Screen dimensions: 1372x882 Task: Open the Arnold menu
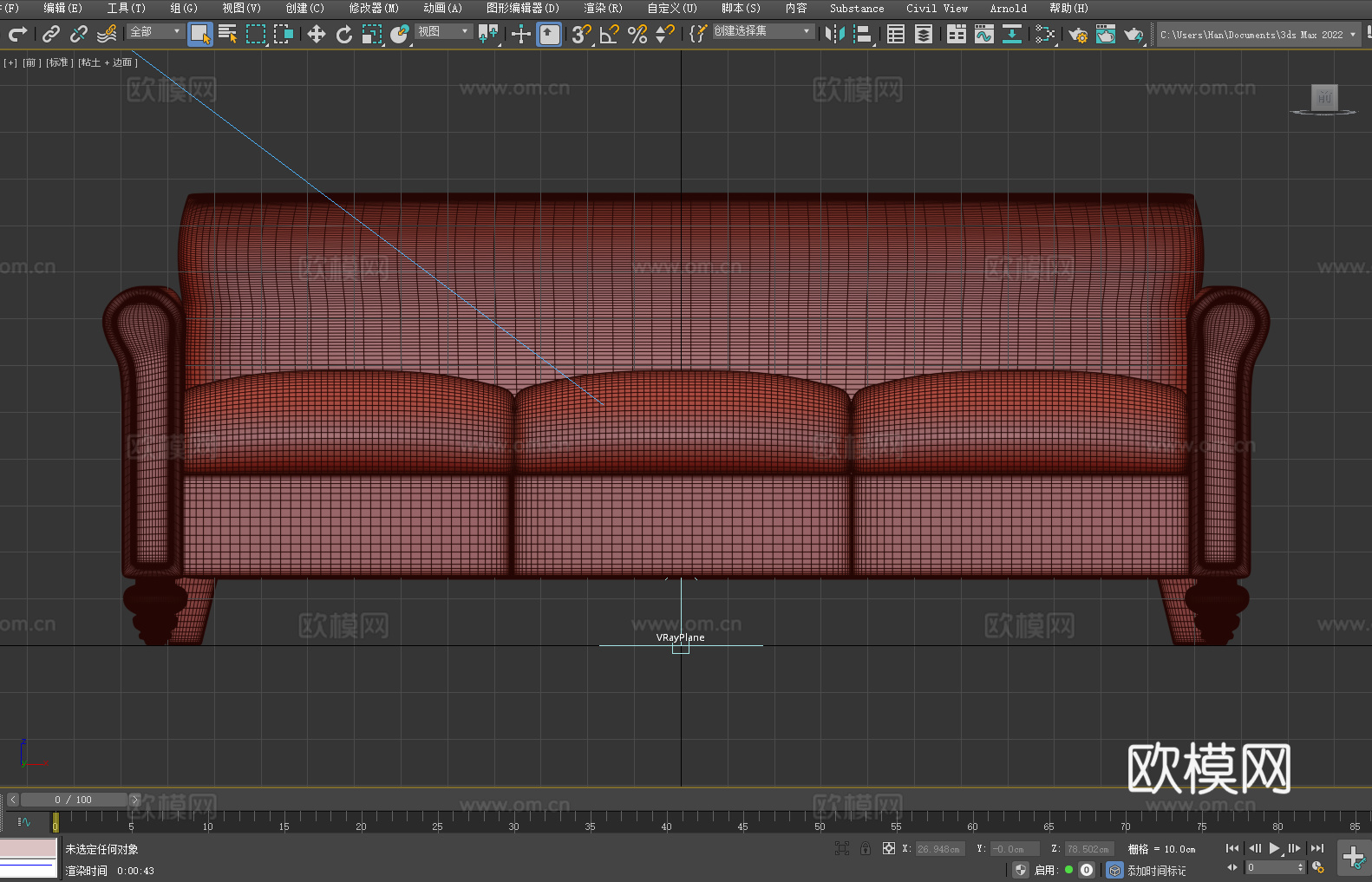(x=1008, y=8)
